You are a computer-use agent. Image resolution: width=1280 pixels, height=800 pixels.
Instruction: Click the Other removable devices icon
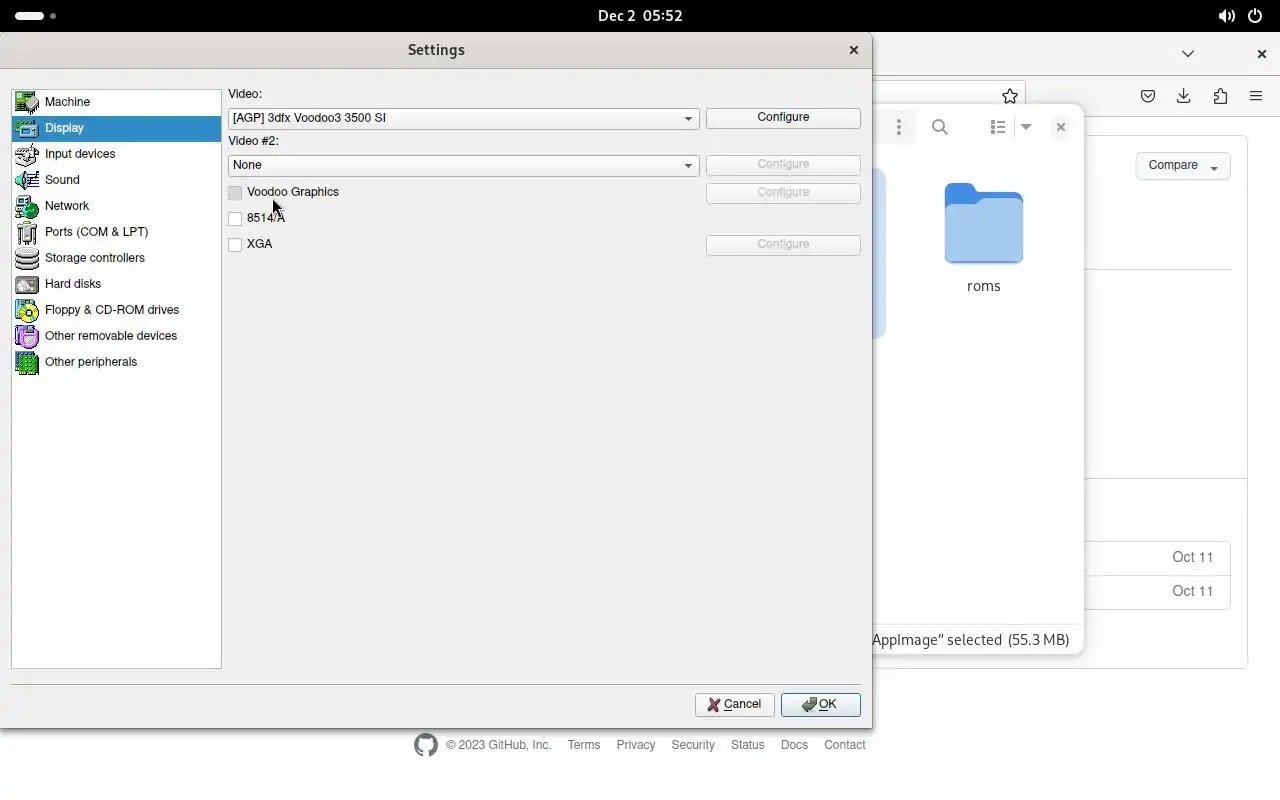[27, 336]
